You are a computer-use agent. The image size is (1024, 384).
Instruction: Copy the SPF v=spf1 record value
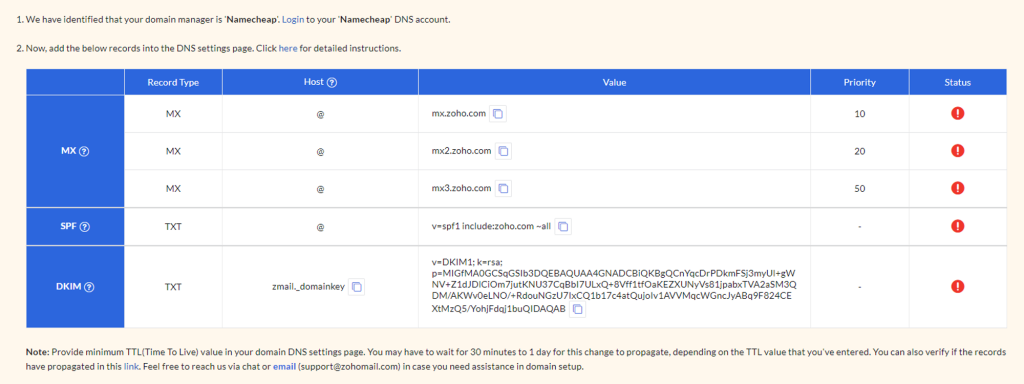click(564, 226)
